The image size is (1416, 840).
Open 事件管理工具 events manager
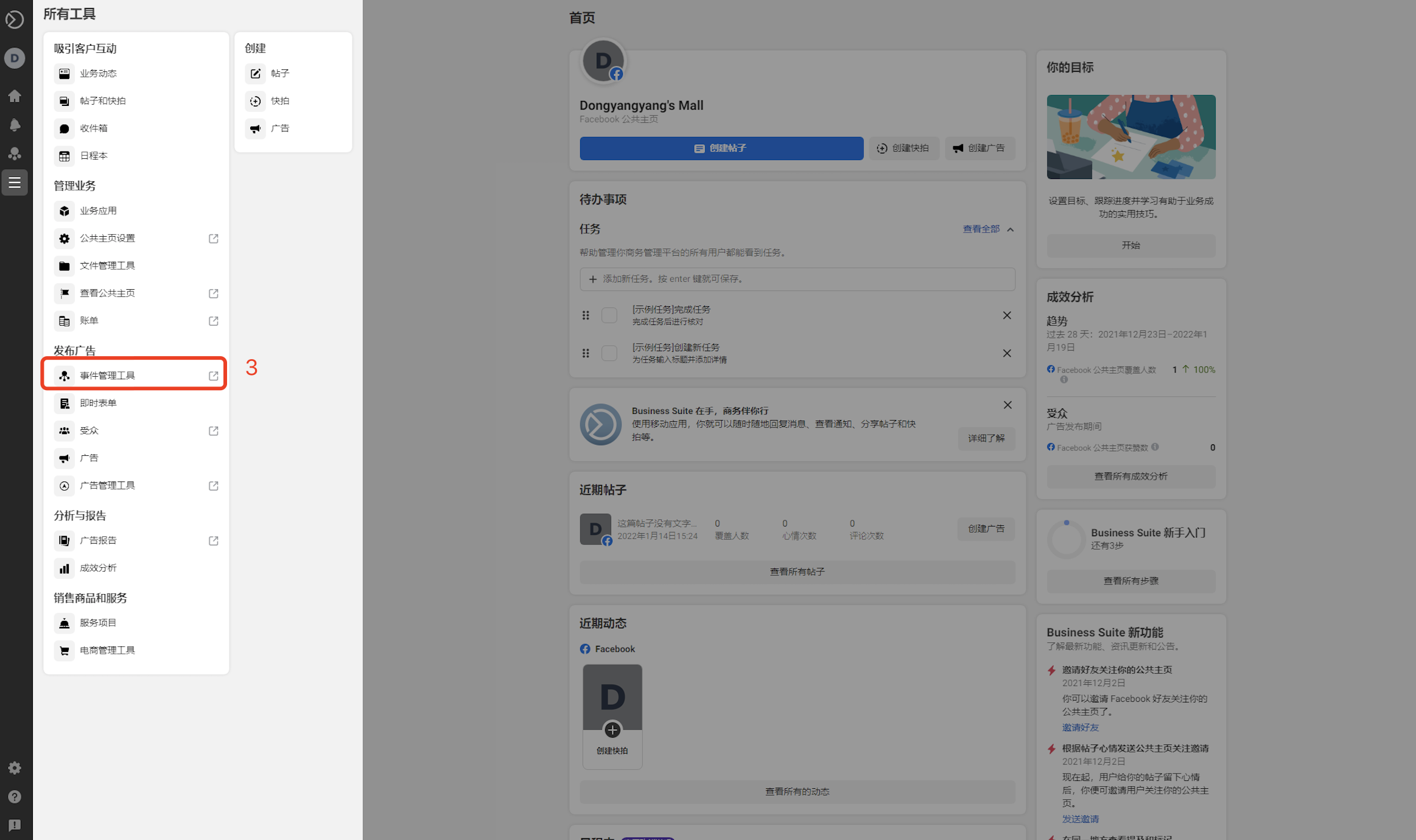click(136, 376)
